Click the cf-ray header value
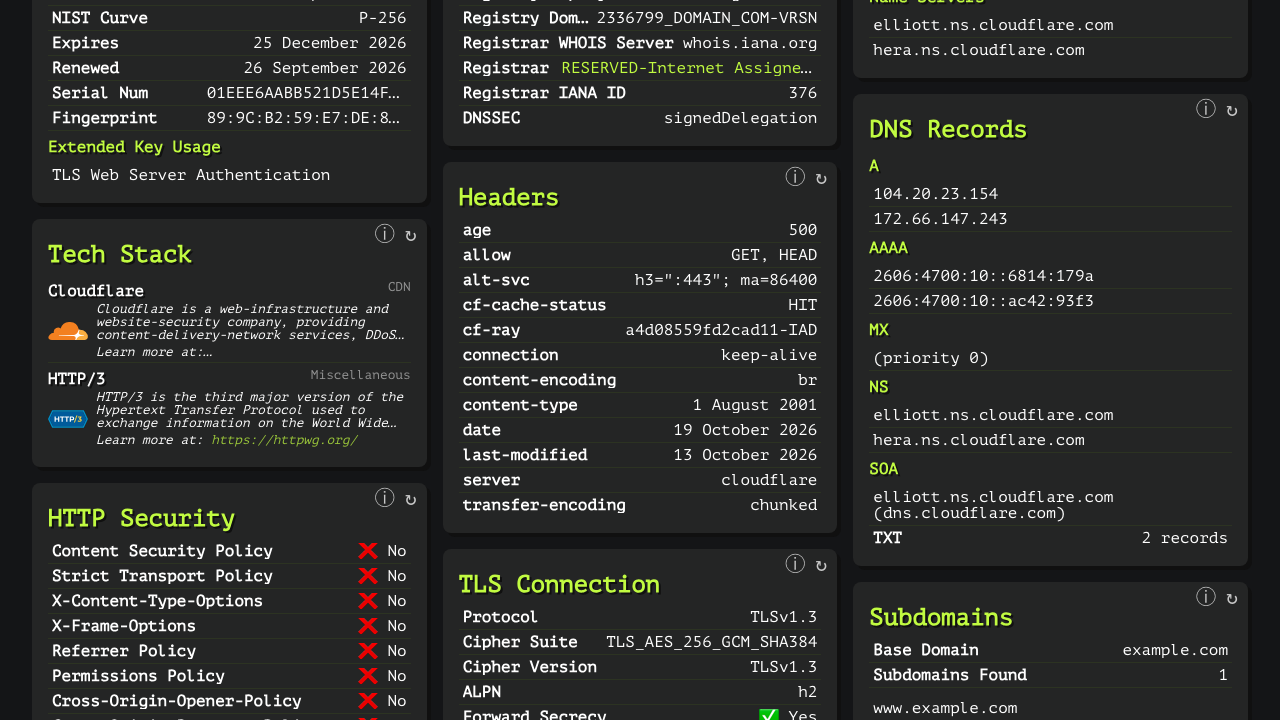The width and height of the screenshot is (1280, 720). click(721, 330)
